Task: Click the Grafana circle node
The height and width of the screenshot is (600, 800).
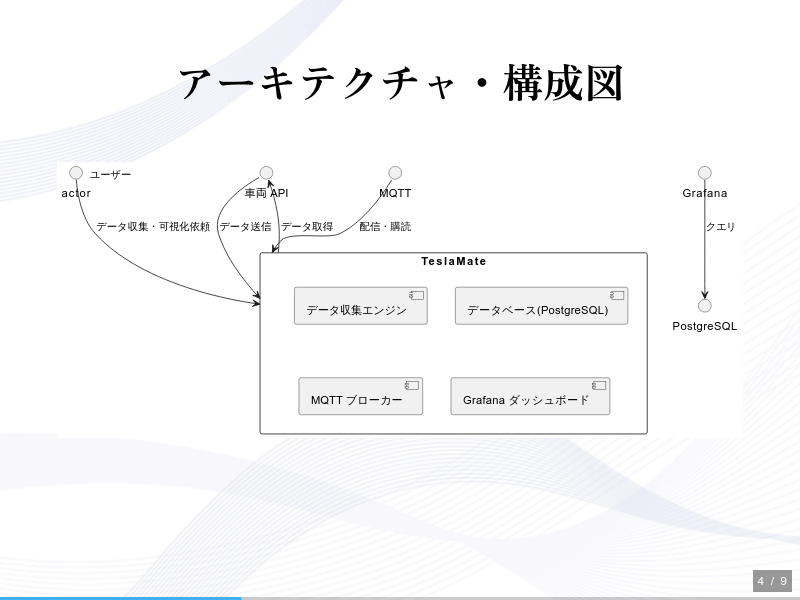Action: tap(705, 173)
